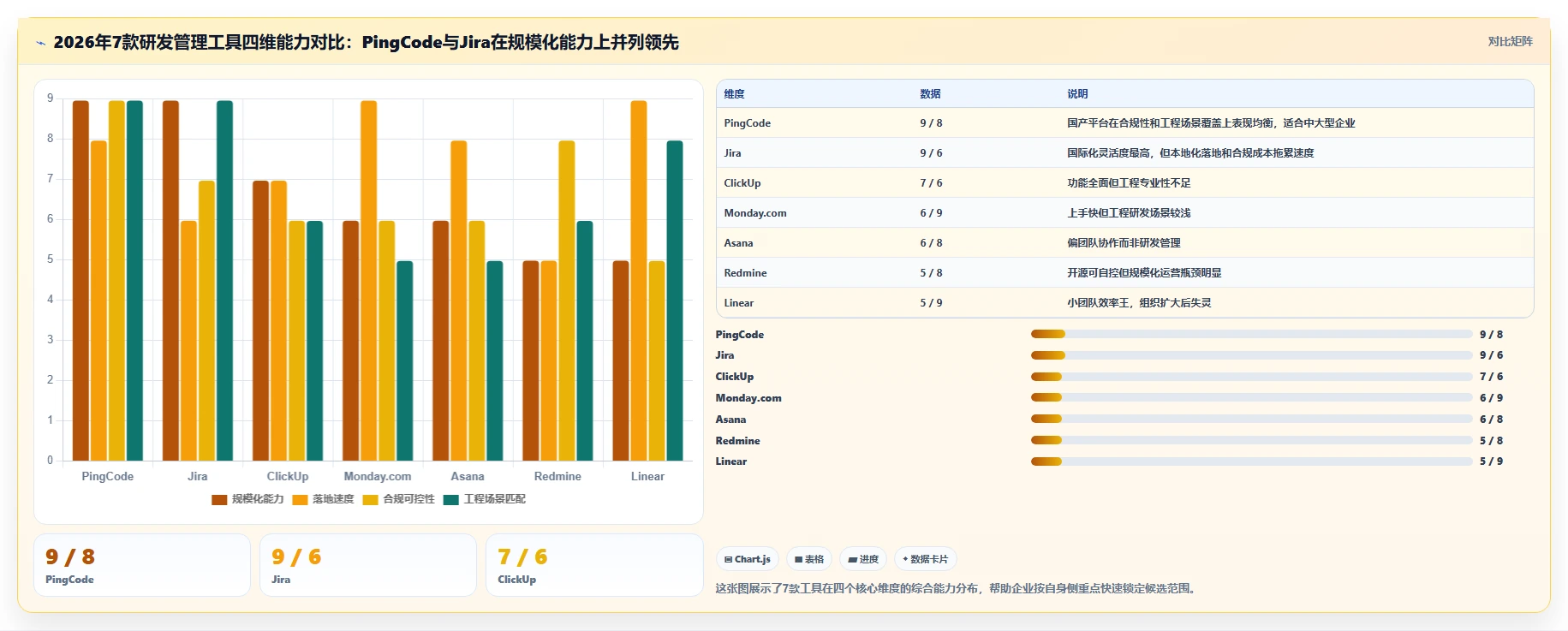Click the ClickUp x-axis label under the chart
This screenshot has height=631, width=1568.
(287, 477)
